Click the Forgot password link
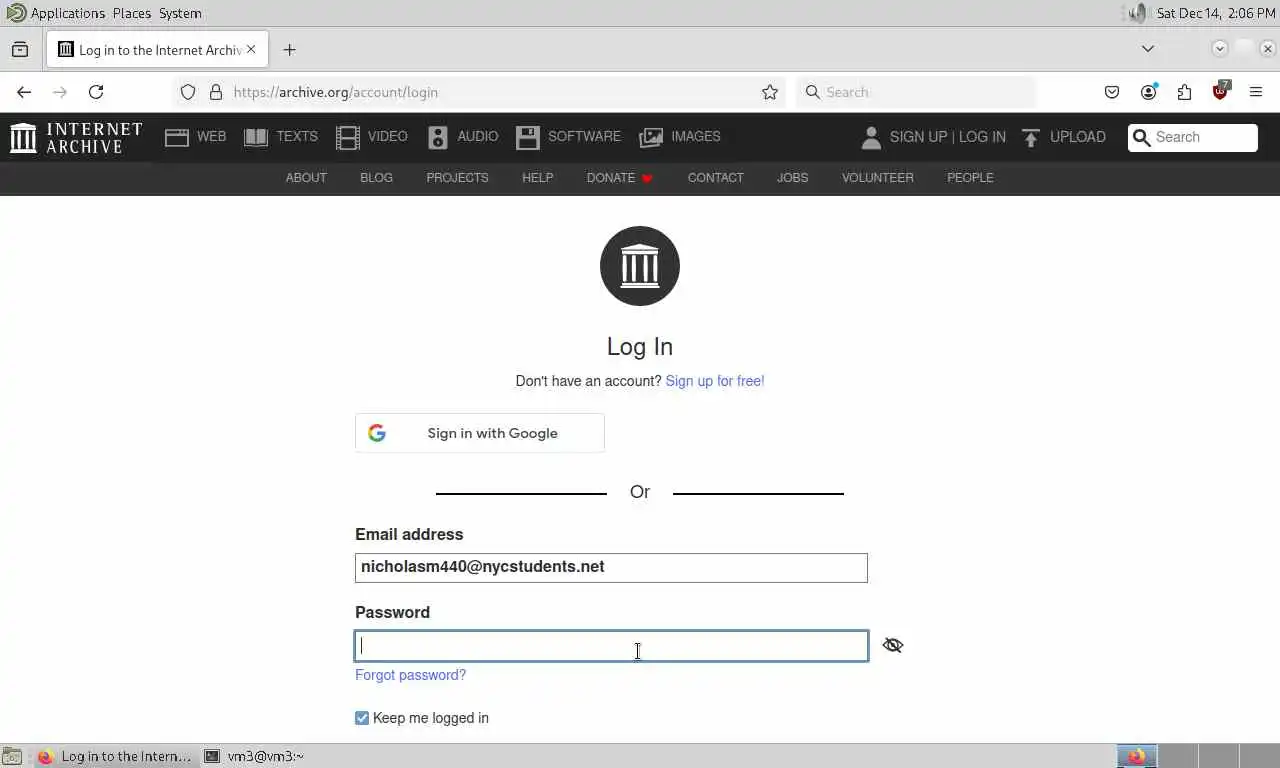This screenshot has width=1280, height=768. coord(410,675)
